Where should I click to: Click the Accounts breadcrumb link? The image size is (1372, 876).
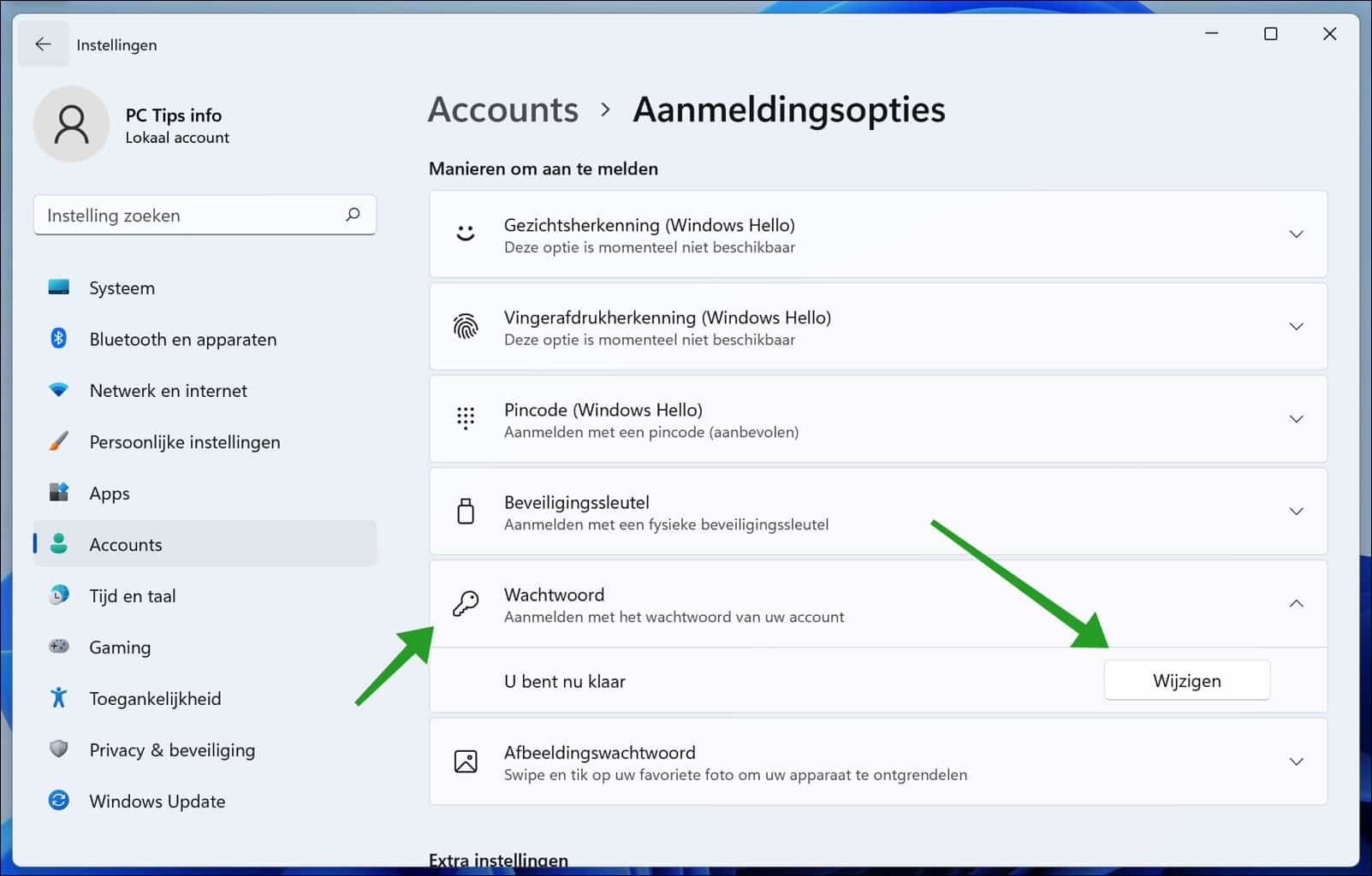click(503, 109)
